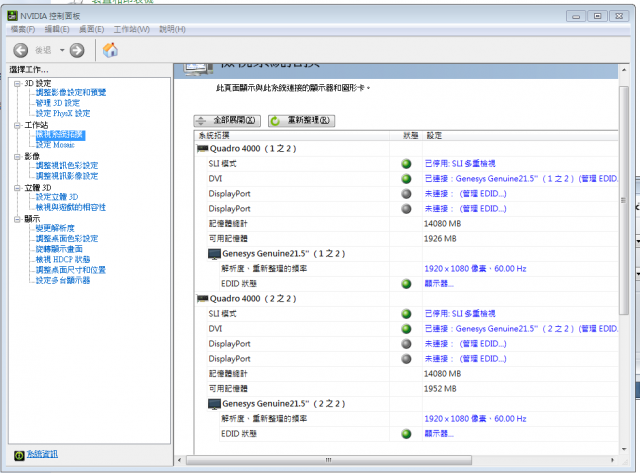Image resolution: width=640 pixels, height=473 pixels.
Task: Open the 編輯(E) menu
Action: pyautogui.click(x=57, y=29)
